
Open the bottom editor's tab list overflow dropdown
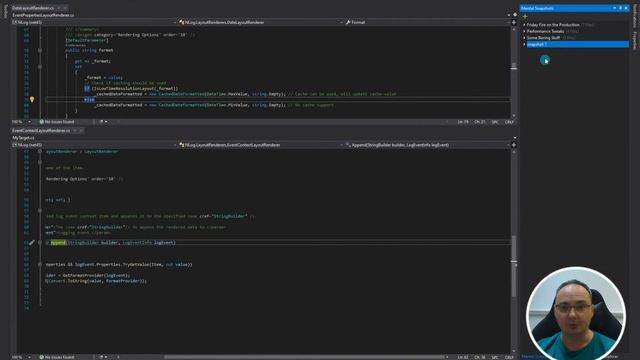click(515, 138)
